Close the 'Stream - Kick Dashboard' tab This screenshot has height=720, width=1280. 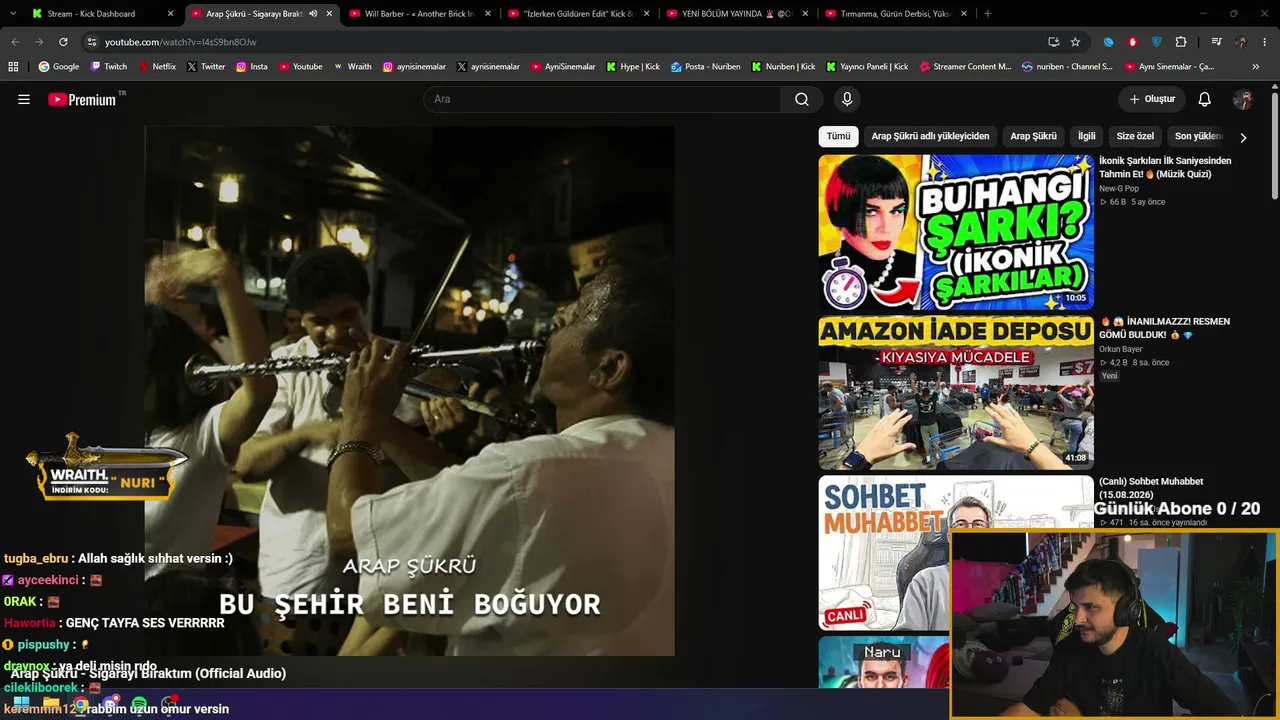(x=170, y=14)
